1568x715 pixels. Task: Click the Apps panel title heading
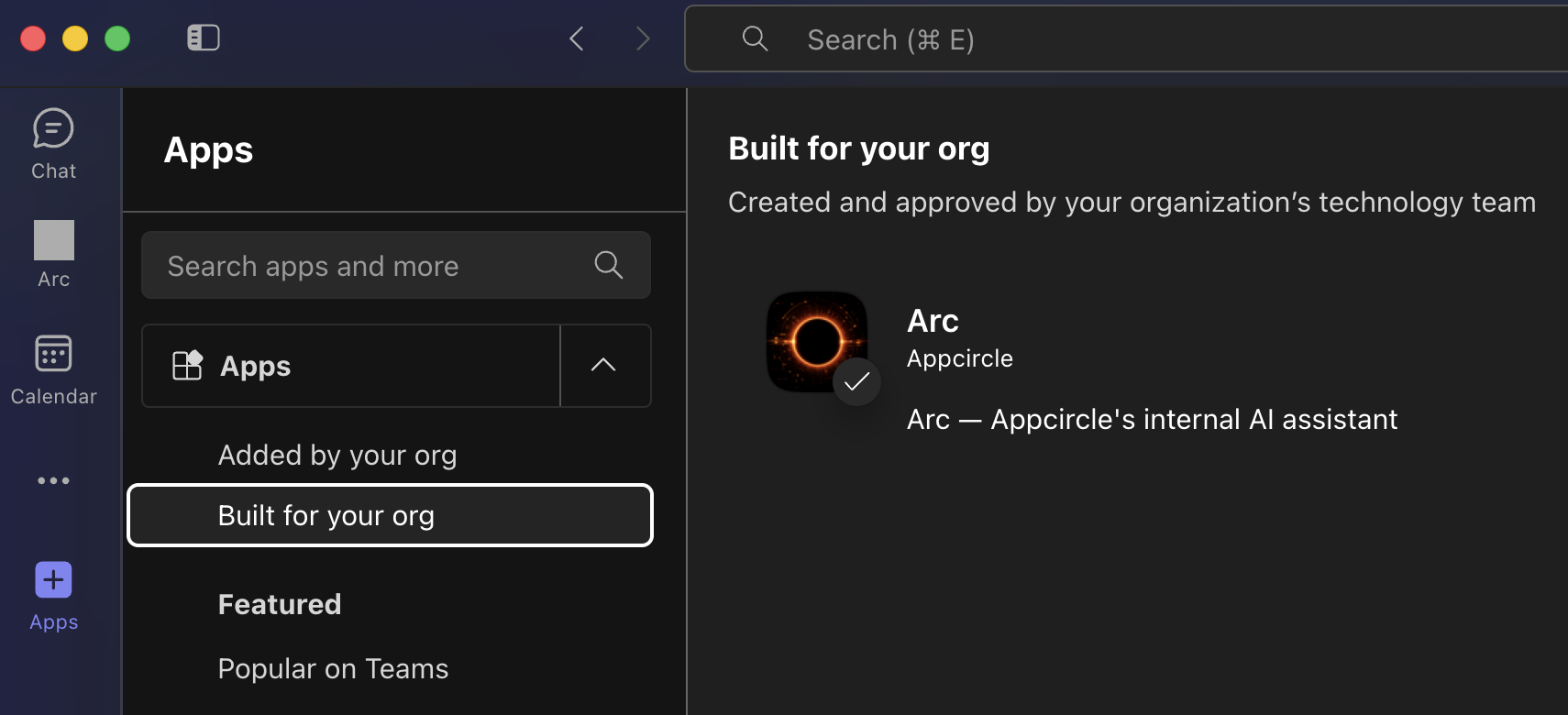(x=208, y=150)
